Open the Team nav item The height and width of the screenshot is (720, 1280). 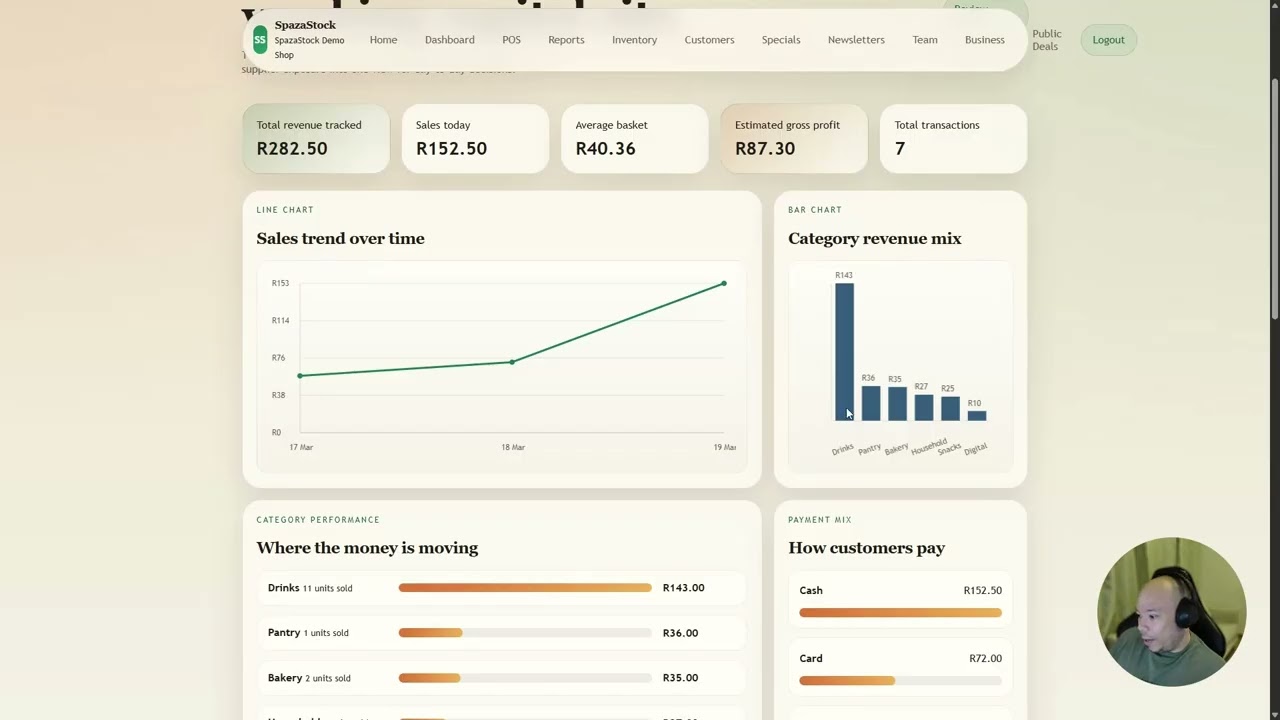(925, 40)
